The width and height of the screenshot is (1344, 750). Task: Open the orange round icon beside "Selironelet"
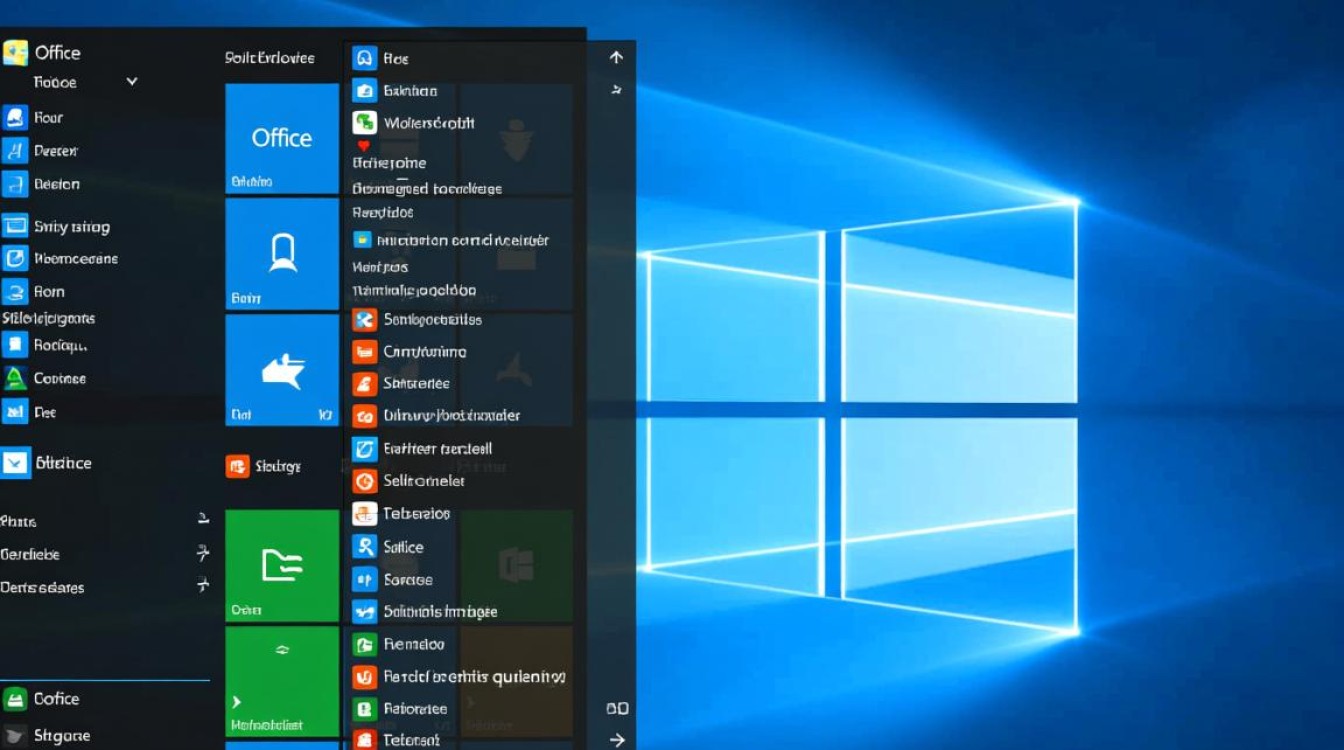[364, 481]
